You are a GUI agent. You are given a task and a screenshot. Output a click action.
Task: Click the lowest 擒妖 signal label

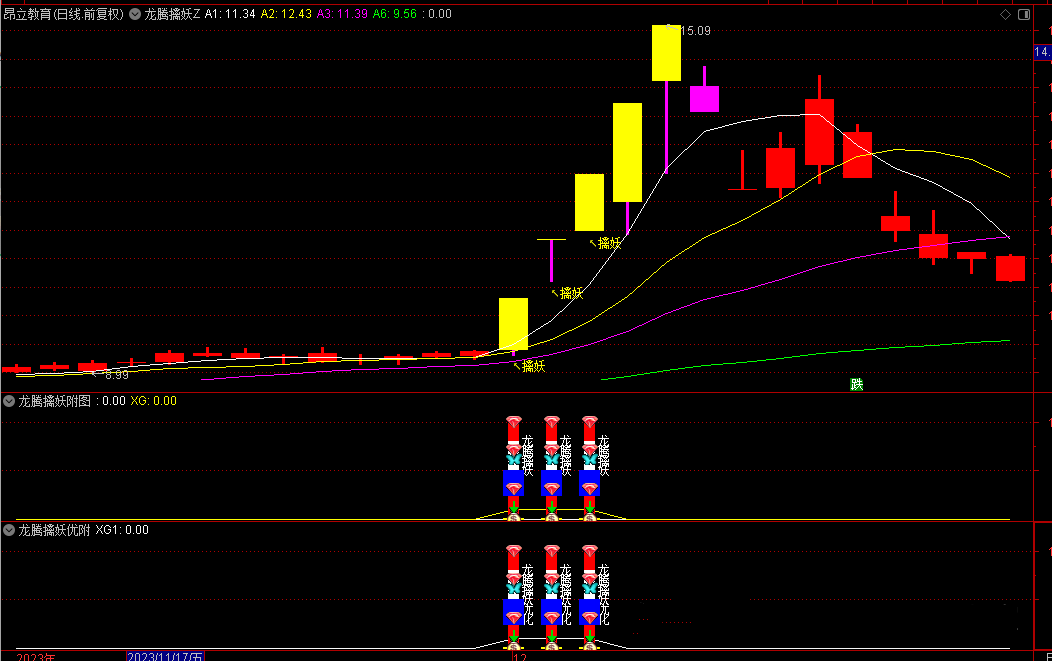pyautogui.click(x=533, y=366)
